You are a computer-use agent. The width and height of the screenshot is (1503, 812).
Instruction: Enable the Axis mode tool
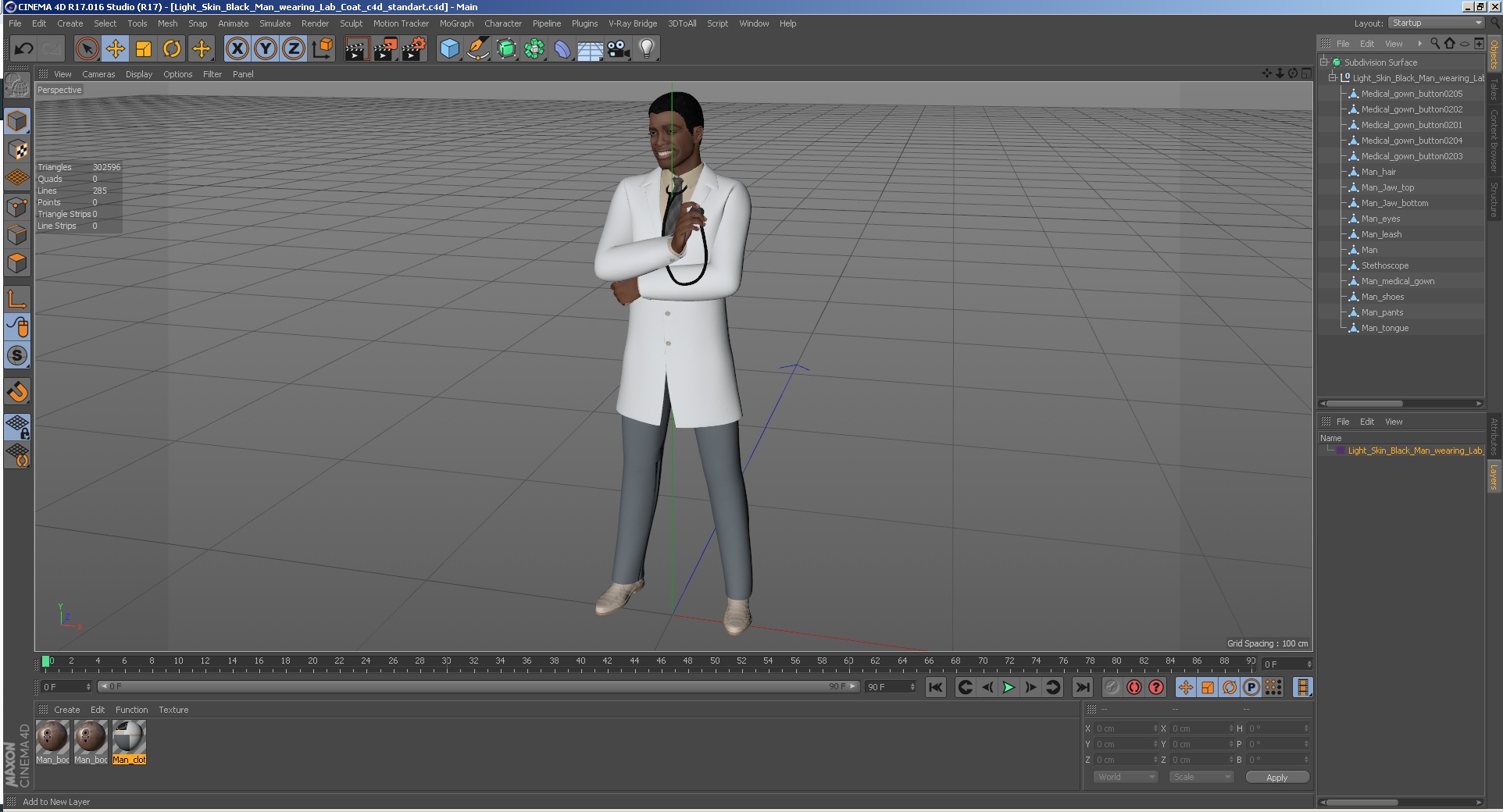coord(17,298)
